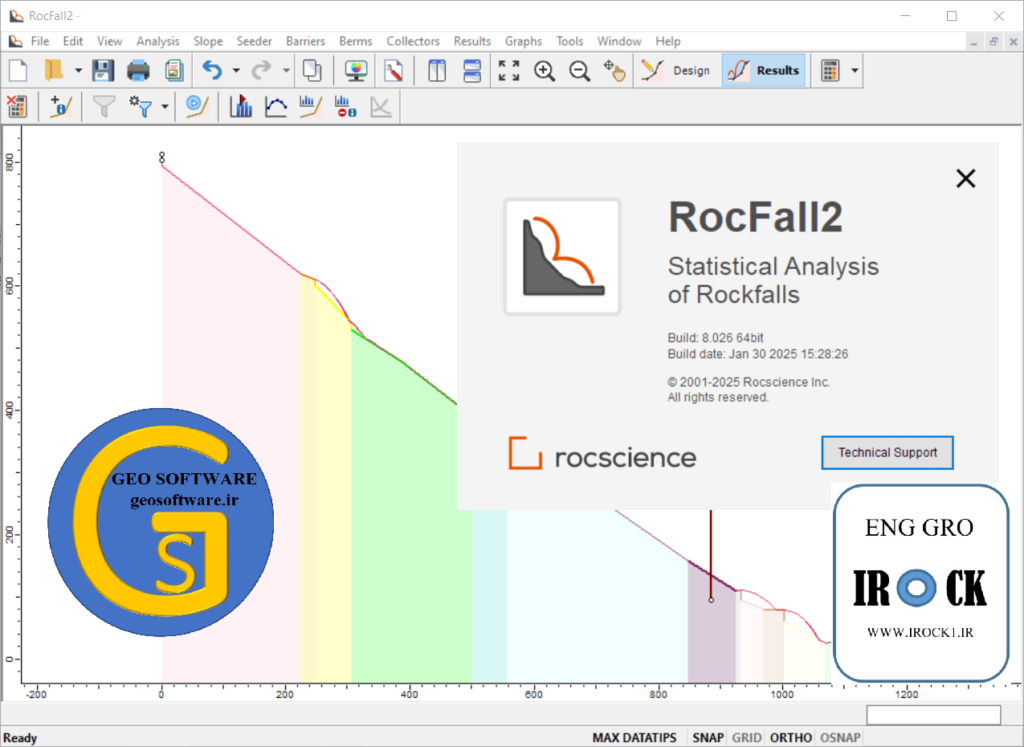Graph endpoints histogram with red flag
The height and width of the screenshot is (747, 1024).
[241, 106]
